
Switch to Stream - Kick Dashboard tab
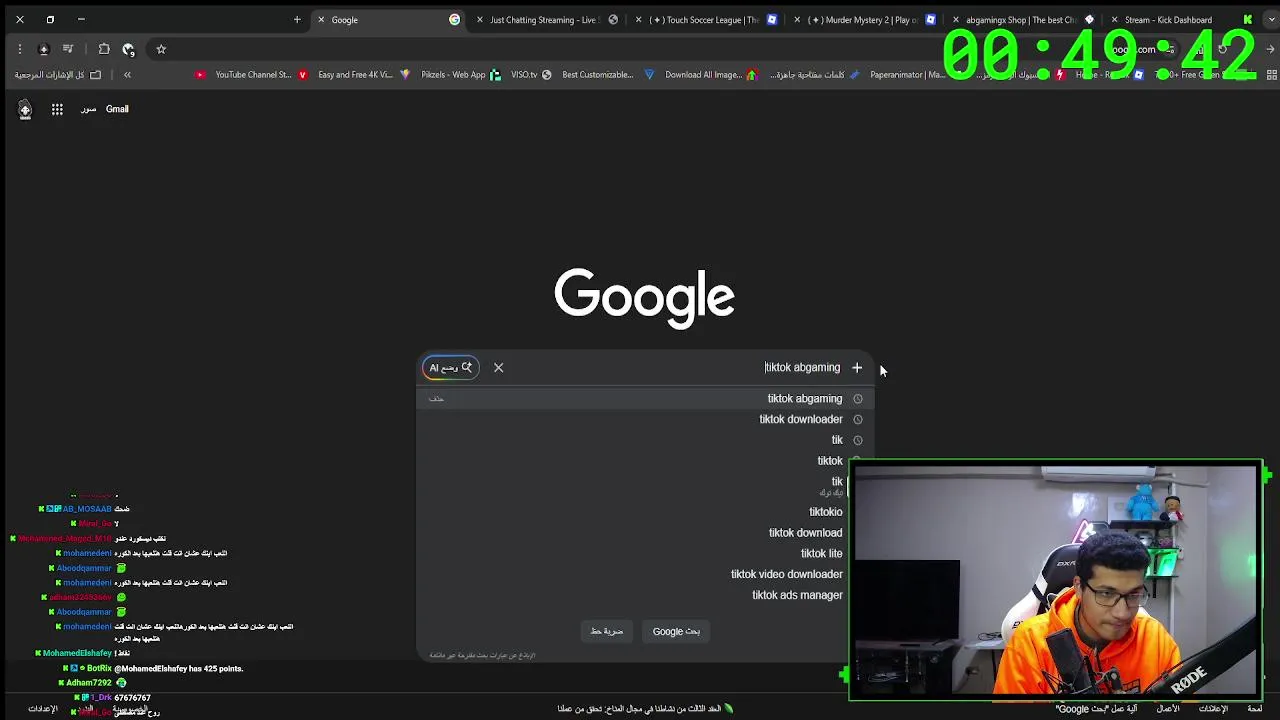point(1180,20)
